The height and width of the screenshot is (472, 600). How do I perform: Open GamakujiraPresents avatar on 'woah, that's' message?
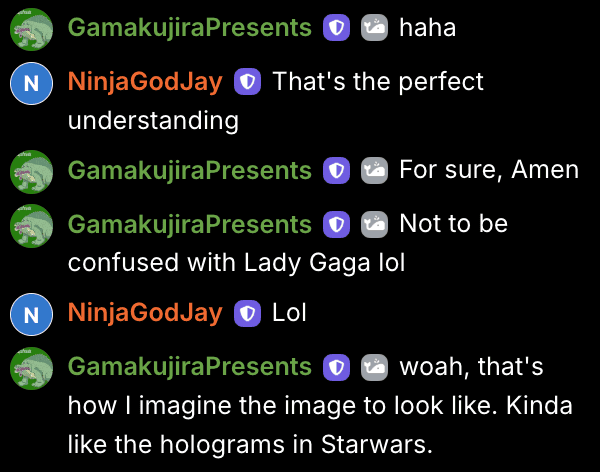(x=31, y=369)
